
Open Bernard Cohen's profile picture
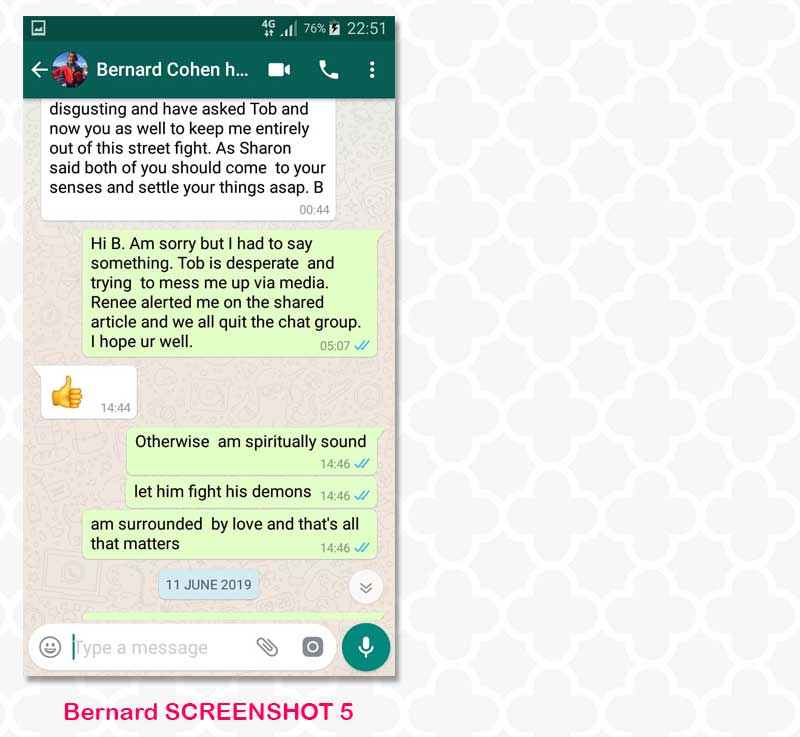pos(70,69)
